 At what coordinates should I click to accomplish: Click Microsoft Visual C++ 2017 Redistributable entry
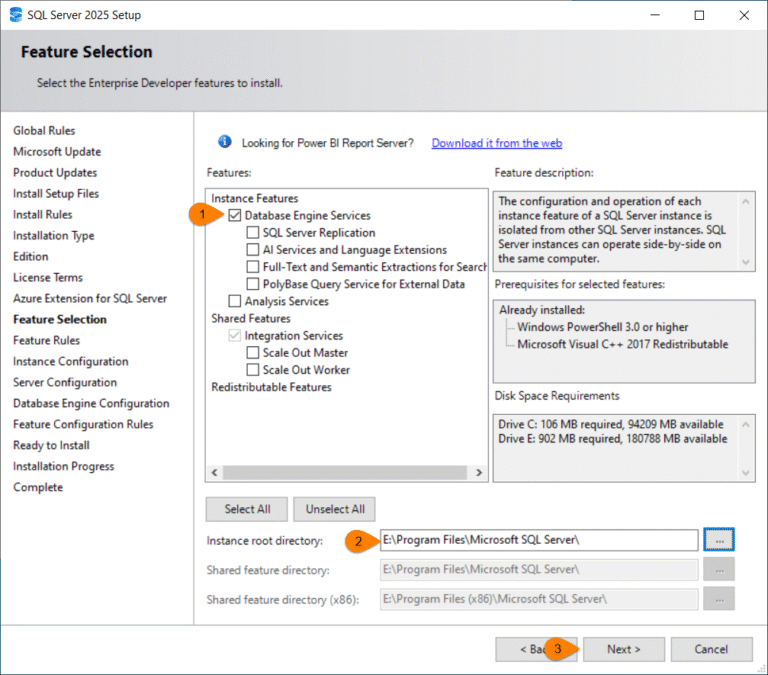pyautogui.click(x=623, y=344)
